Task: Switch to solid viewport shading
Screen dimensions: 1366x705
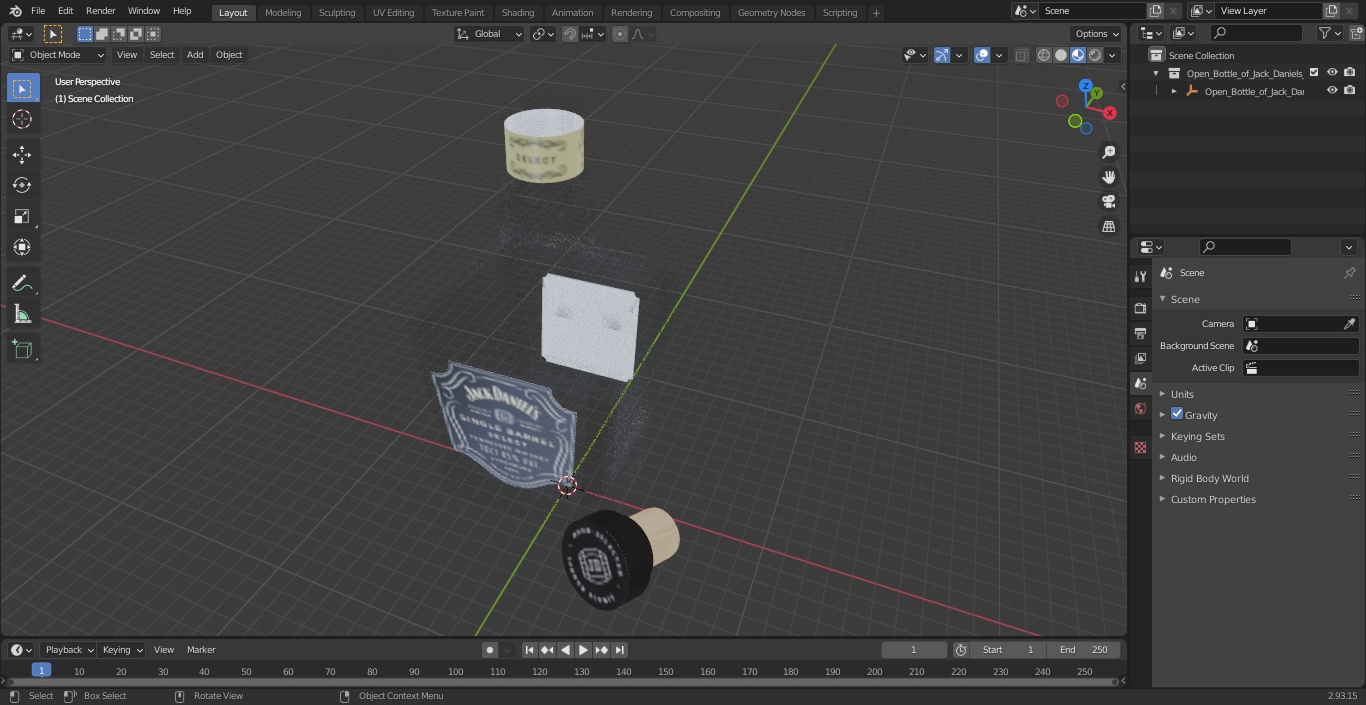Action: pos(1060,55)
